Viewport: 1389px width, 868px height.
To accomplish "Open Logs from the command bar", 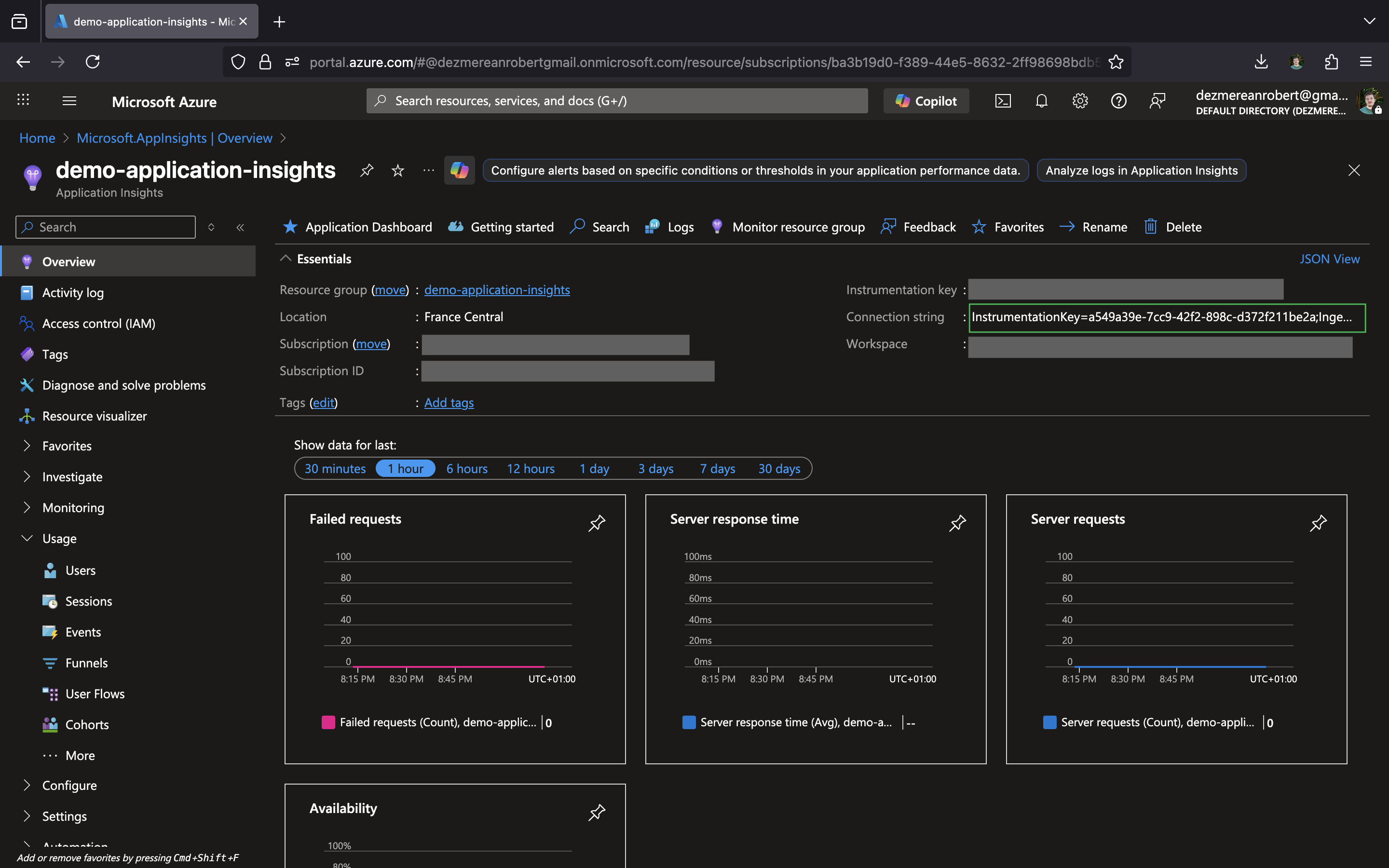I will point(668,226).
